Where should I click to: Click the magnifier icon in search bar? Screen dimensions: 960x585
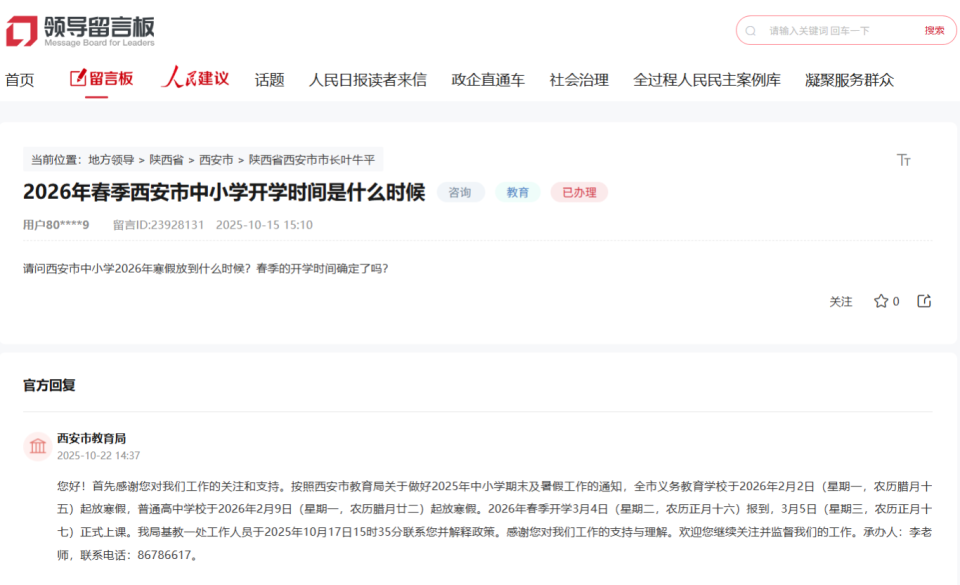pos(750,30)
